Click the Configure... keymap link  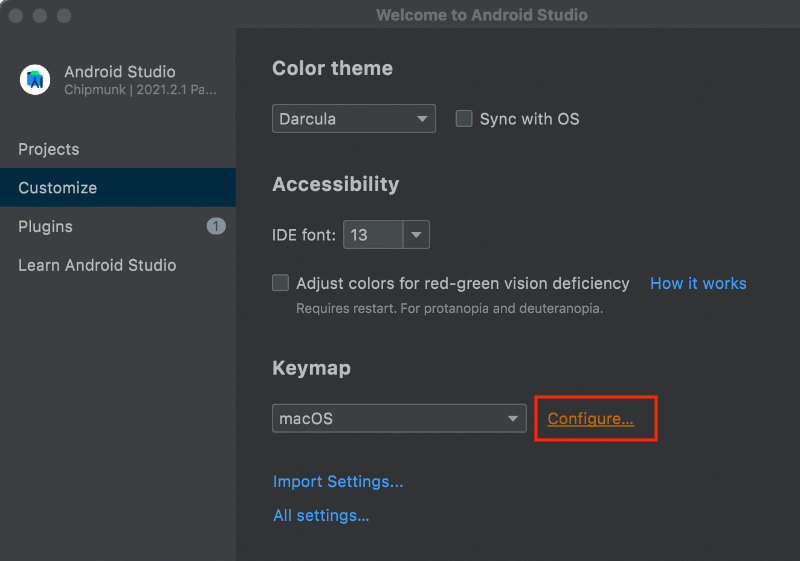coord(590,419)
